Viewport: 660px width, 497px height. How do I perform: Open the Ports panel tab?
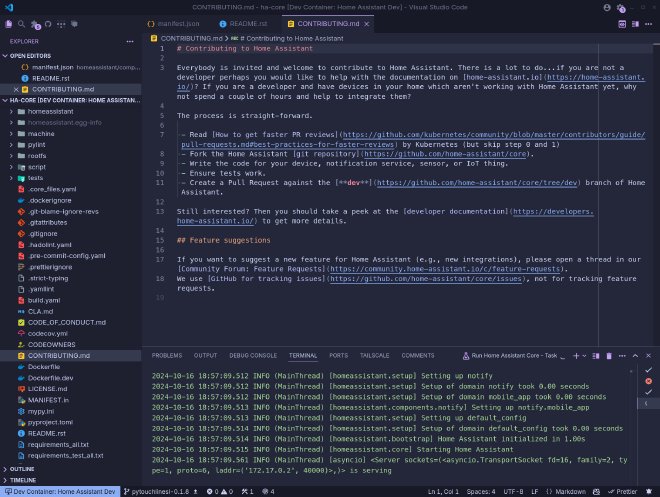tap(338, 356)
